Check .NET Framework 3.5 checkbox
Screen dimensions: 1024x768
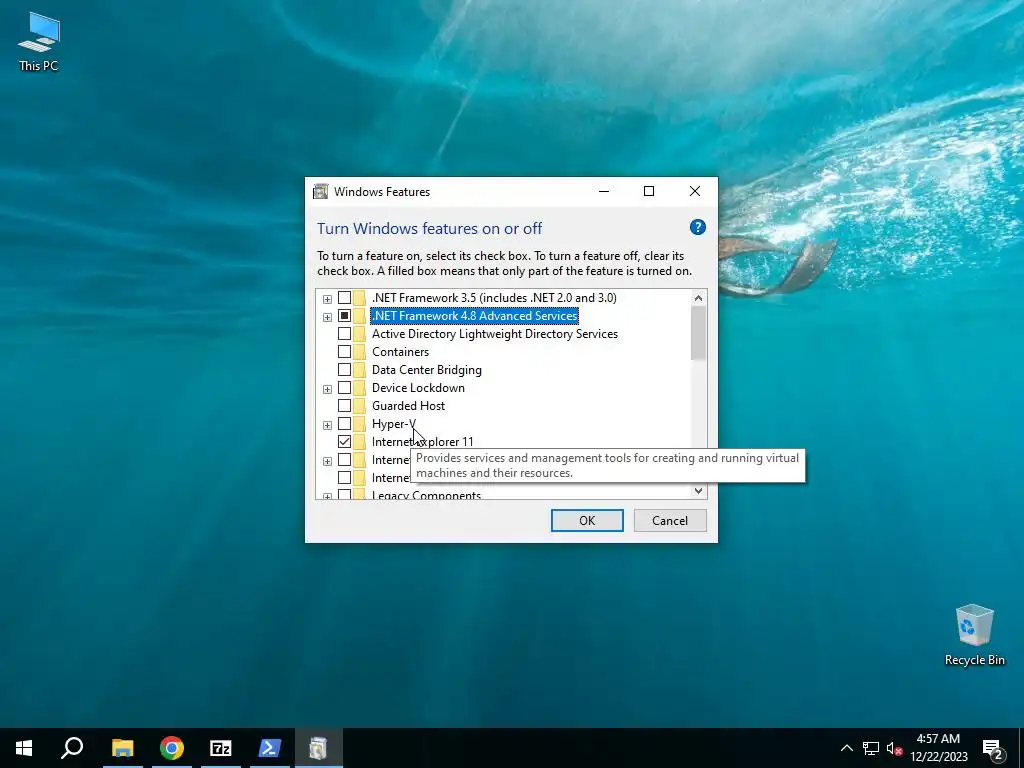[344, 298]
